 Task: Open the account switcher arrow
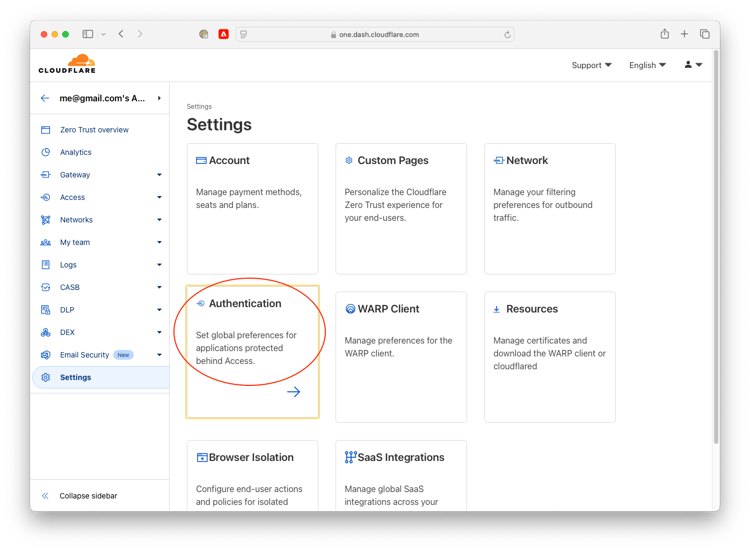point(159,98)
